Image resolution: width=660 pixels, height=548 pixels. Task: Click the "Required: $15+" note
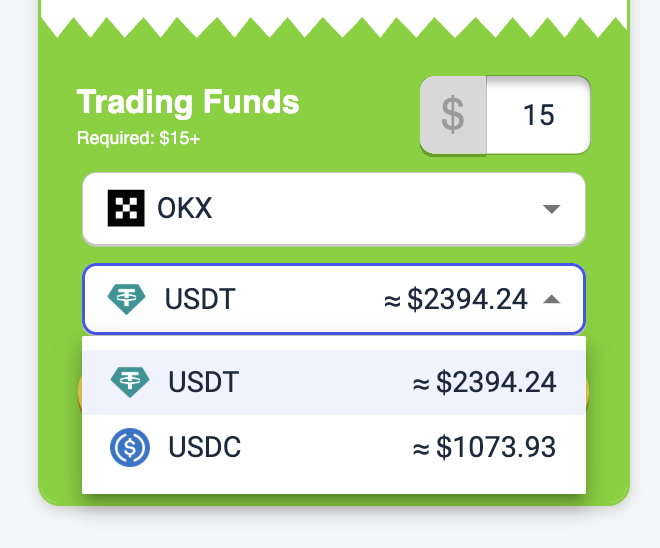[138, 137]
